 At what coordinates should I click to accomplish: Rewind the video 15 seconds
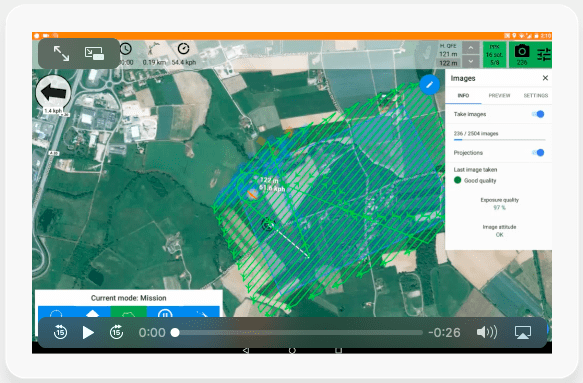pyautogui.click(x=60, y=332)
